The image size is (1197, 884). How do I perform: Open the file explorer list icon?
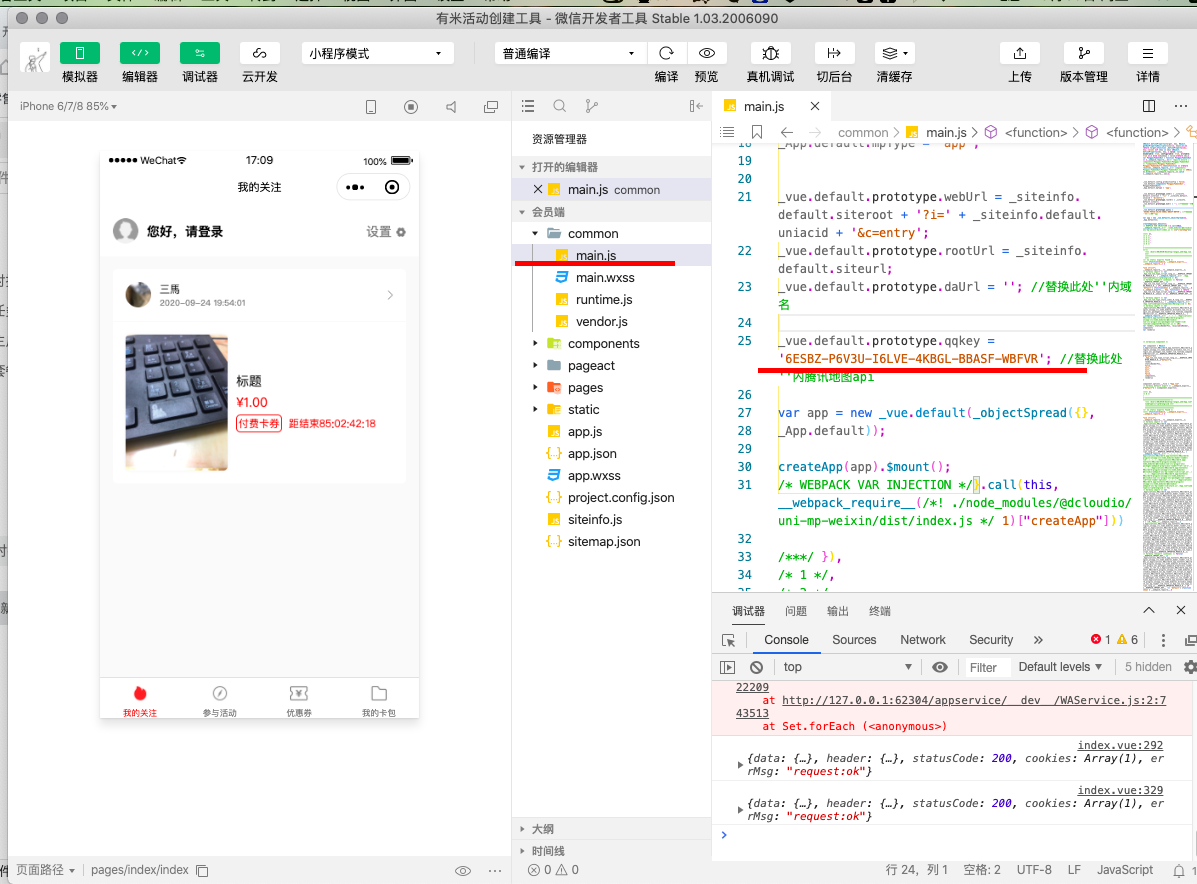point(528,106)
